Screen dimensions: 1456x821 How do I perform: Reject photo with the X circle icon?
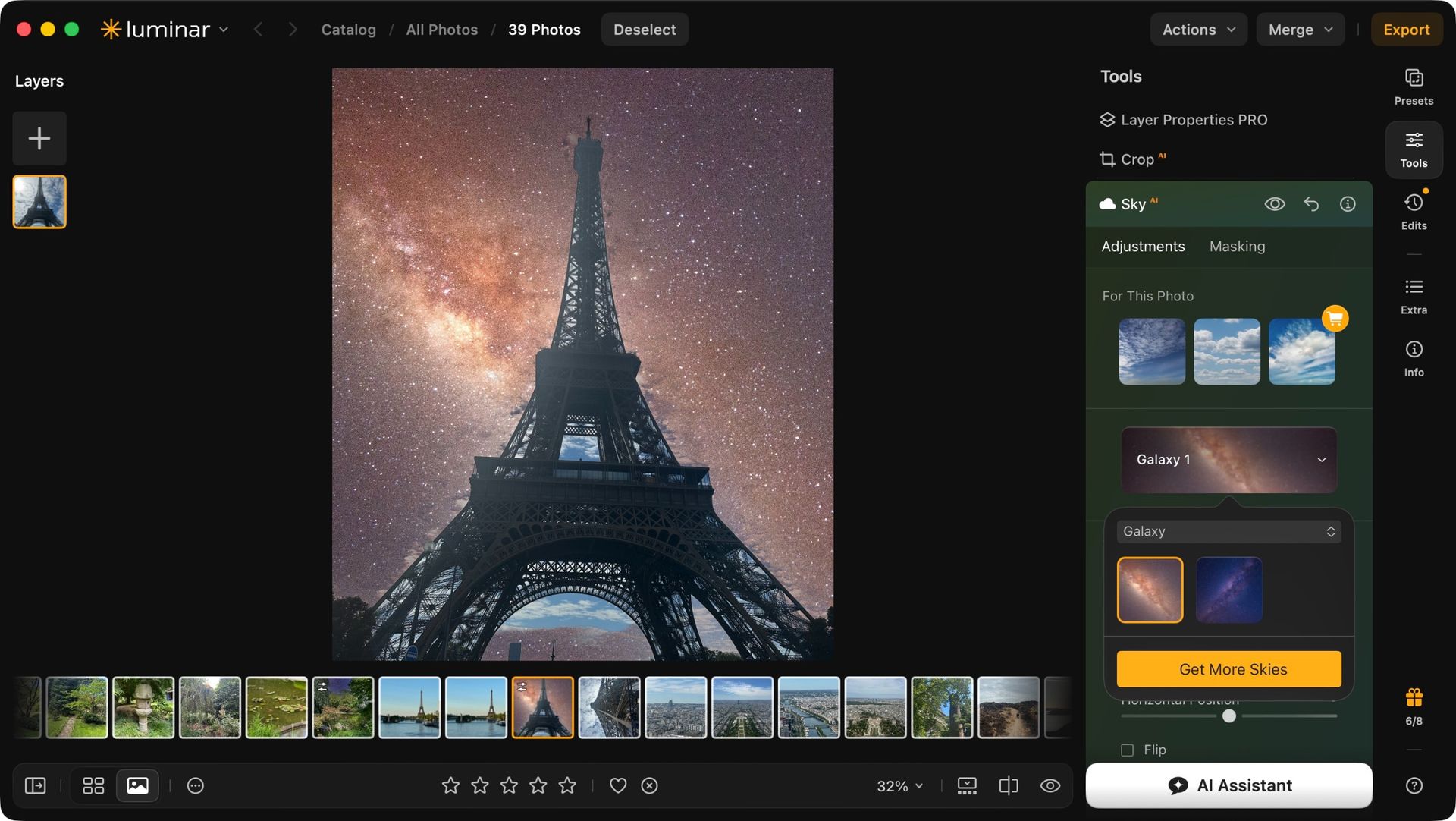tap(649, 785)
